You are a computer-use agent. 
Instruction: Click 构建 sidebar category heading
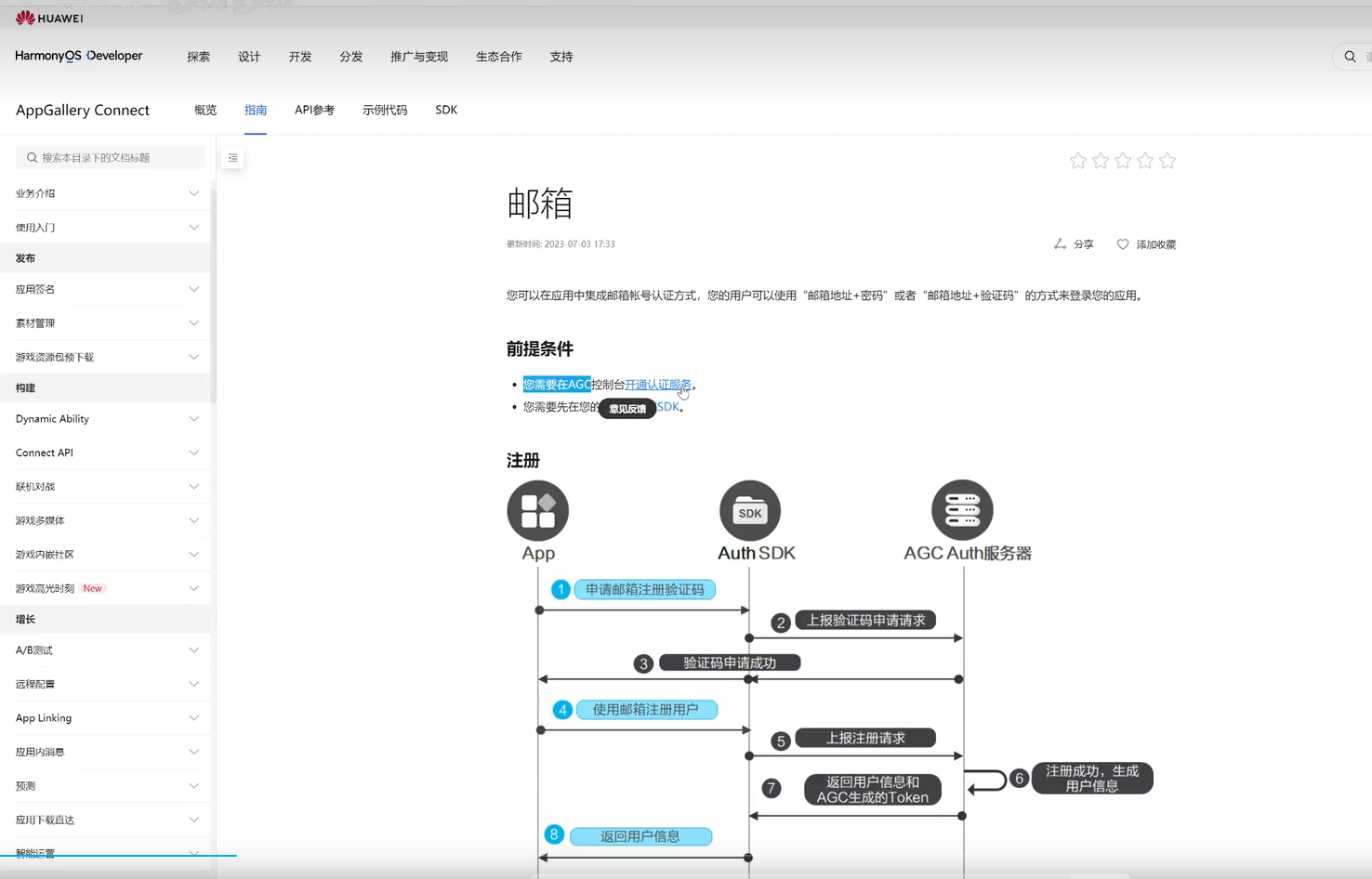click(x=25, y=387)
